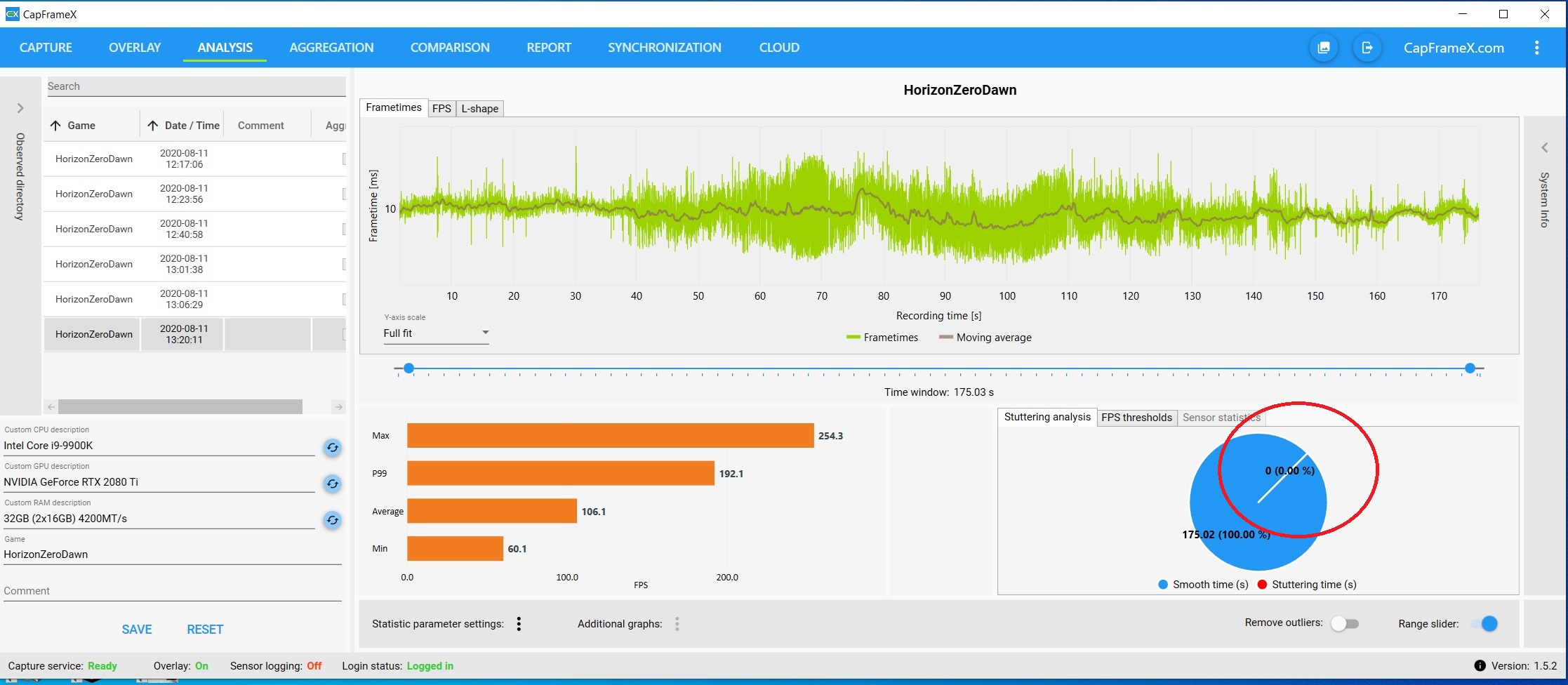Focus the Search field above the record list
Viewport: 1568px width, 685px height.
(x=196, y=86)
